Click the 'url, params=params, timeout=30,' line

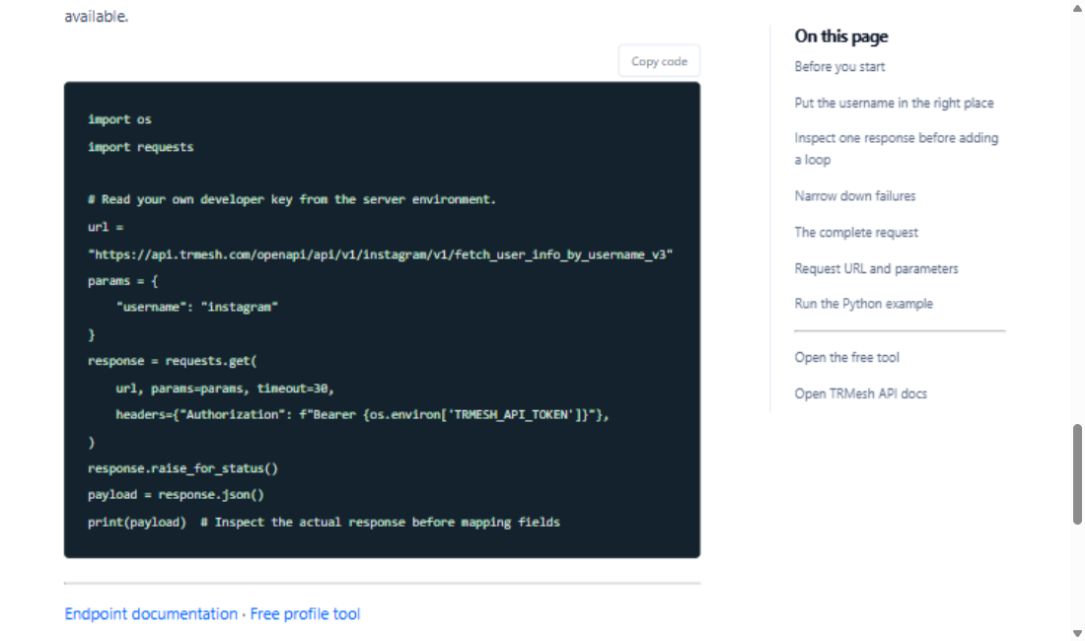click(224, 389)
